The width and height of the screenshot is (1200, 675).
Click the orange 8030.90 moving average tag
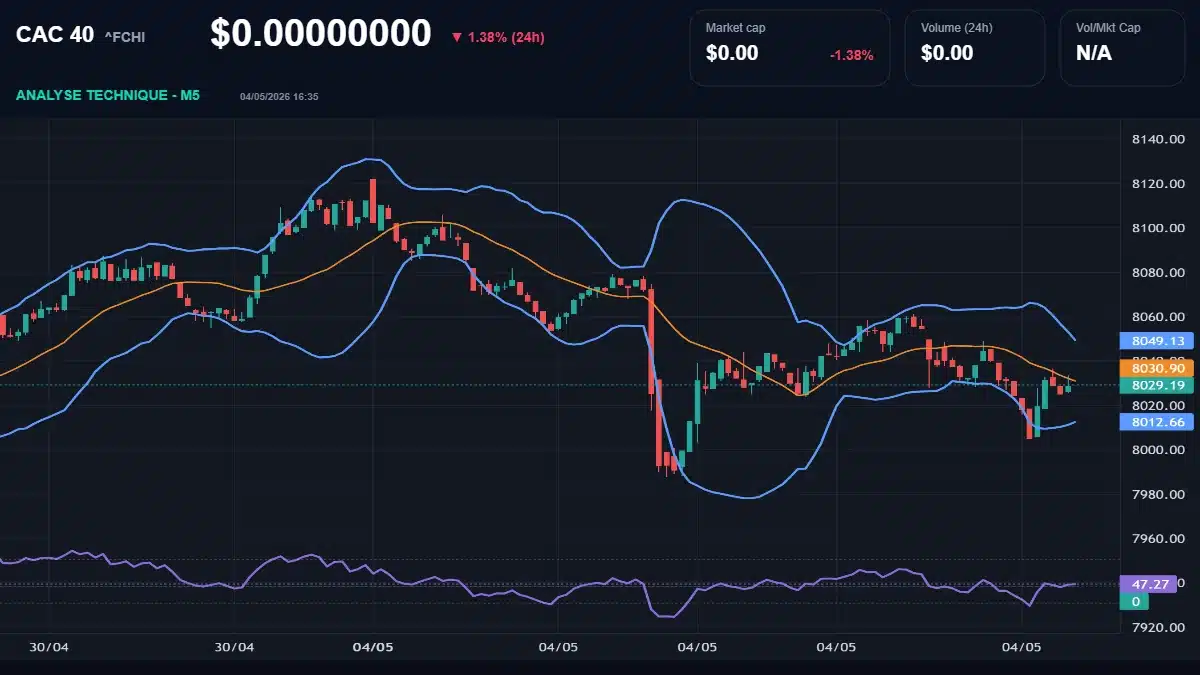pos(1157,369)
